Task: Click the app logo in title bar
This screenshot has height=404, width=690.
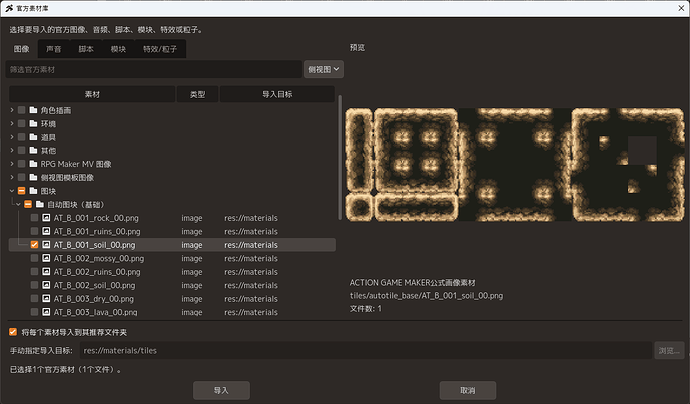Action: [9, 8]
